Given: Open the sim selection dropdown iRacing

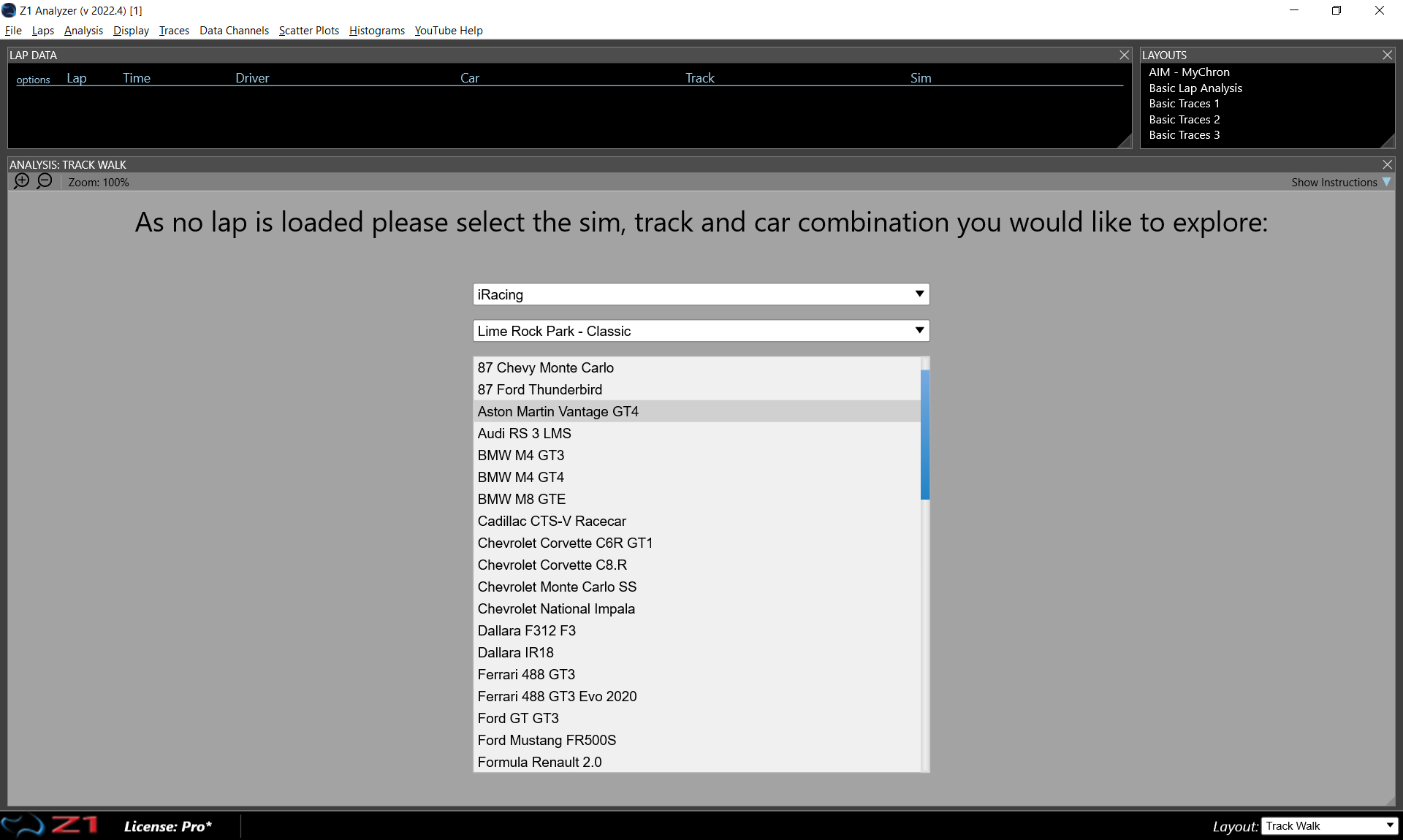Looking at the screenshot, I should coord(701,294).
